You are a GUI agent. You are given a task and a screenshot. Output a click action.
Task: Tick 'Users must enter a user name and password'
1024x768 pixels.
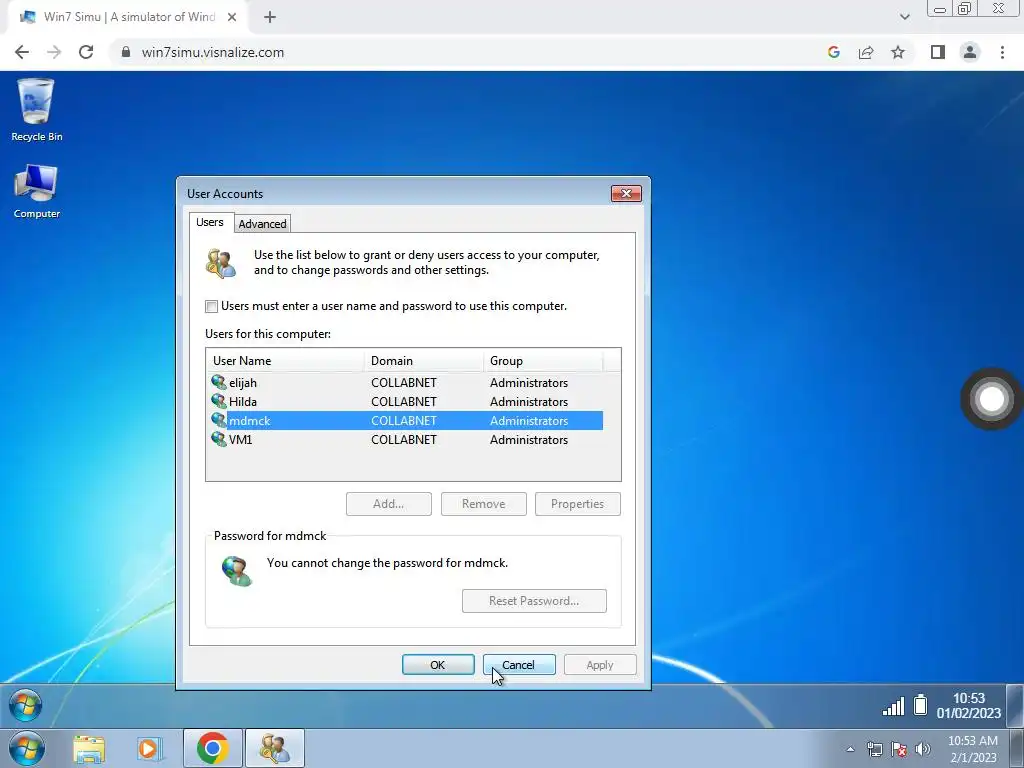click(212, 306)
